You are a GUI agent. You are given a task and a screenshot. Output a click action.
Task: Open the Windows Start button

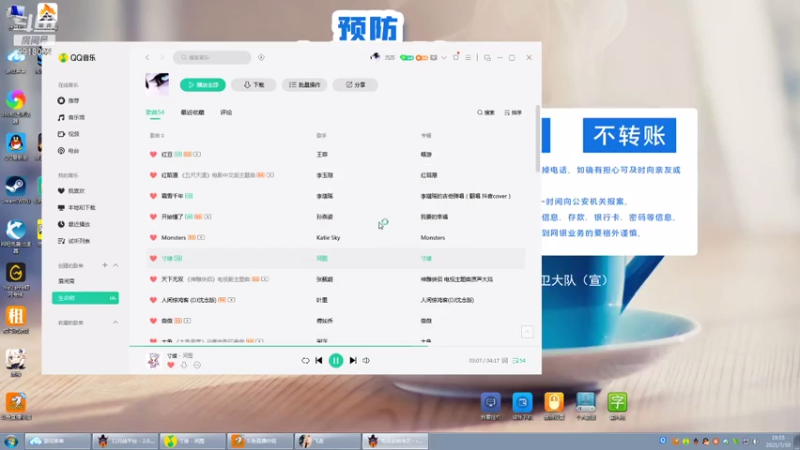(x=11, y=441)
